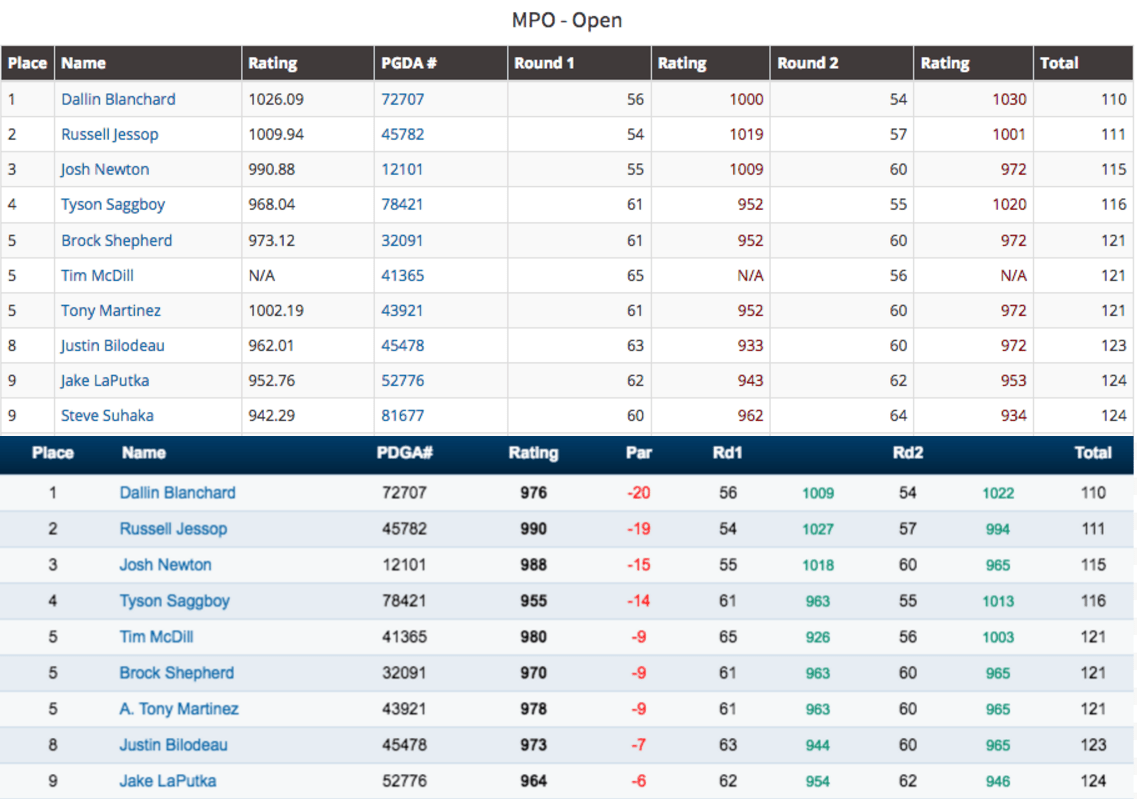Click the Par column header

639,453
